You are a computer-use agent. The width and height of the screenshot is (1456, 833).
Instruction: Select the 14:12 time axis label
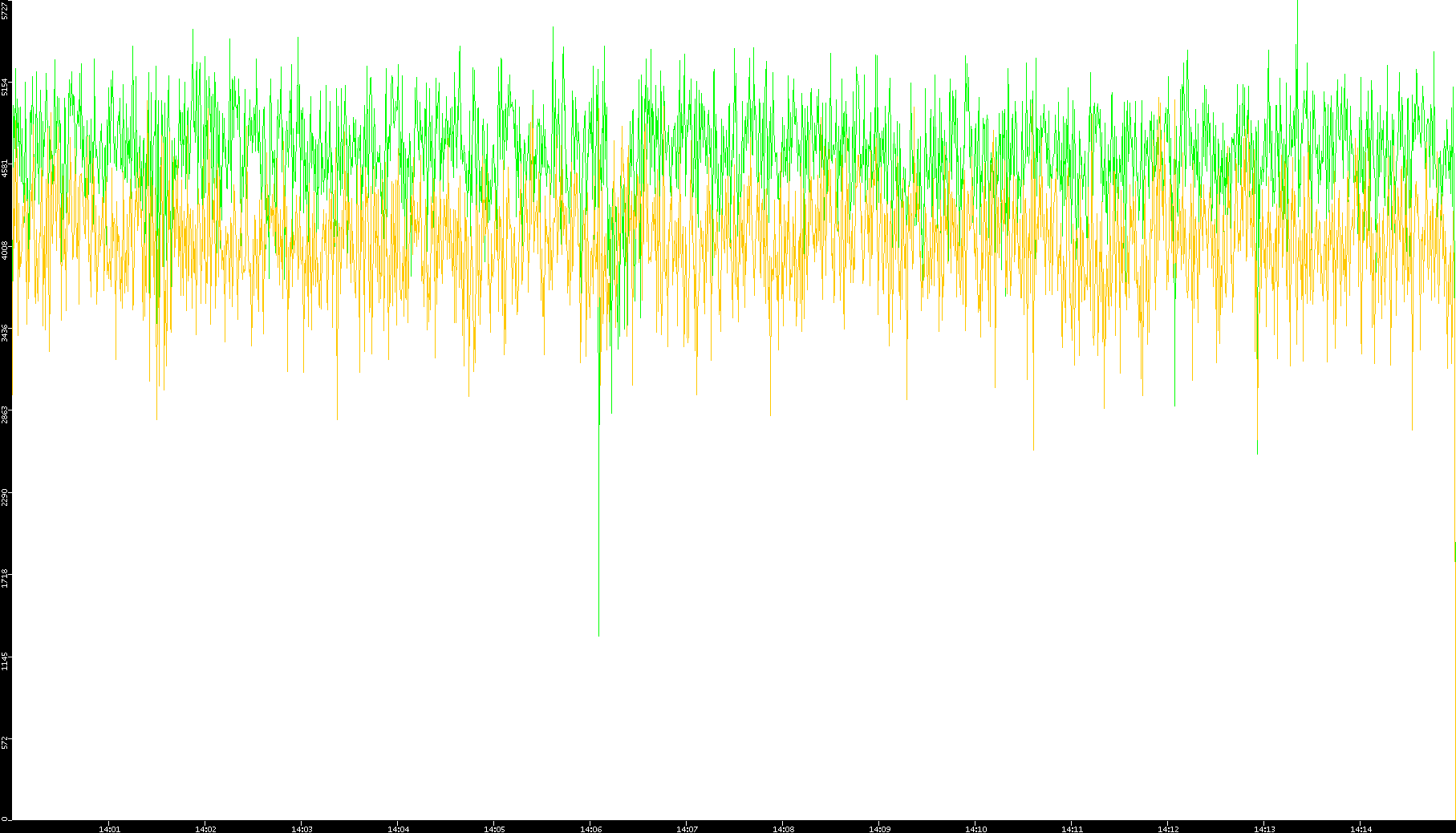click(1168, 829)
